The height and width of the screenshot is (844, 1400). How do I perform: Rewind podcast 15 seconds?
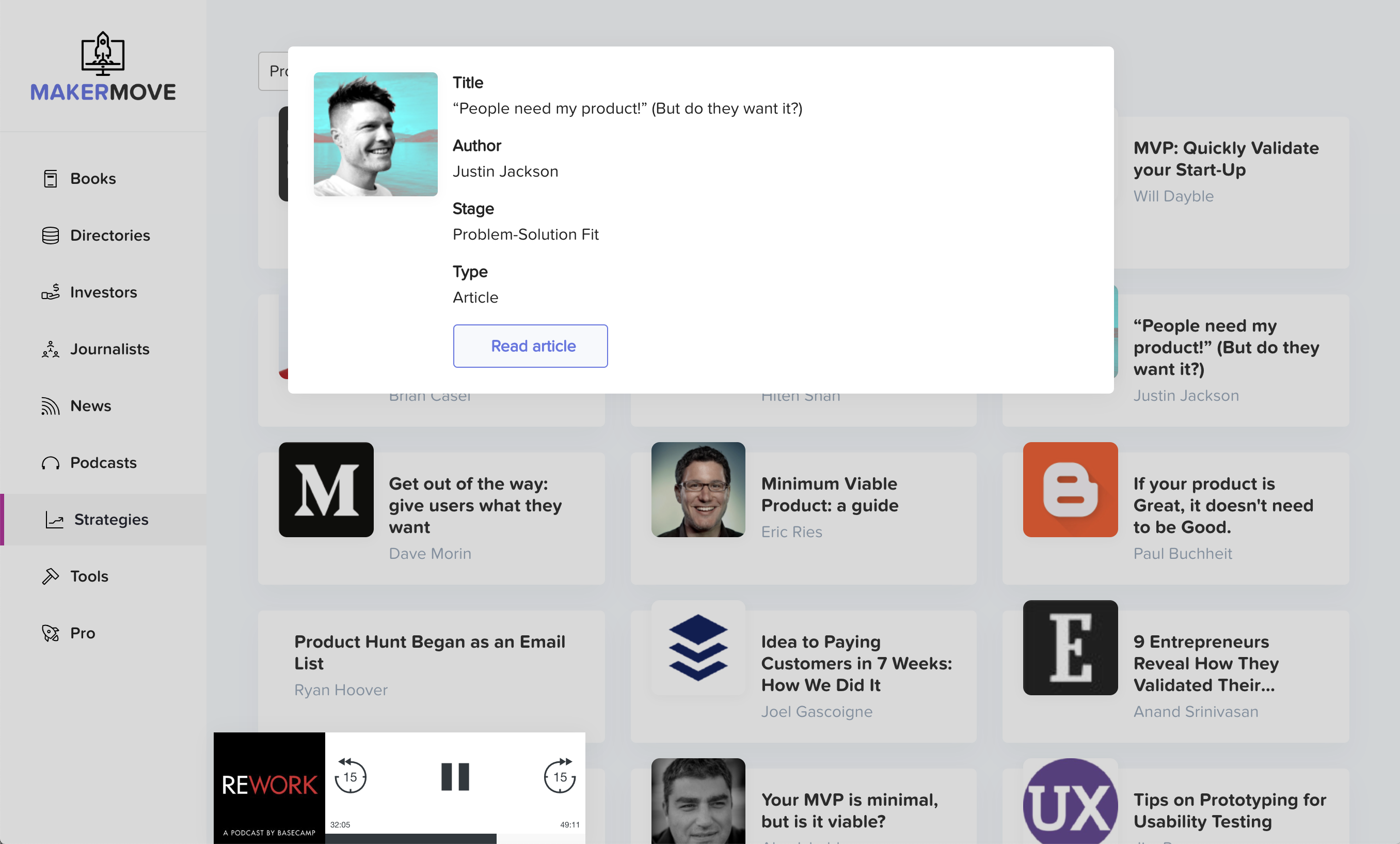pyautogui.click(x=350, y=776)
